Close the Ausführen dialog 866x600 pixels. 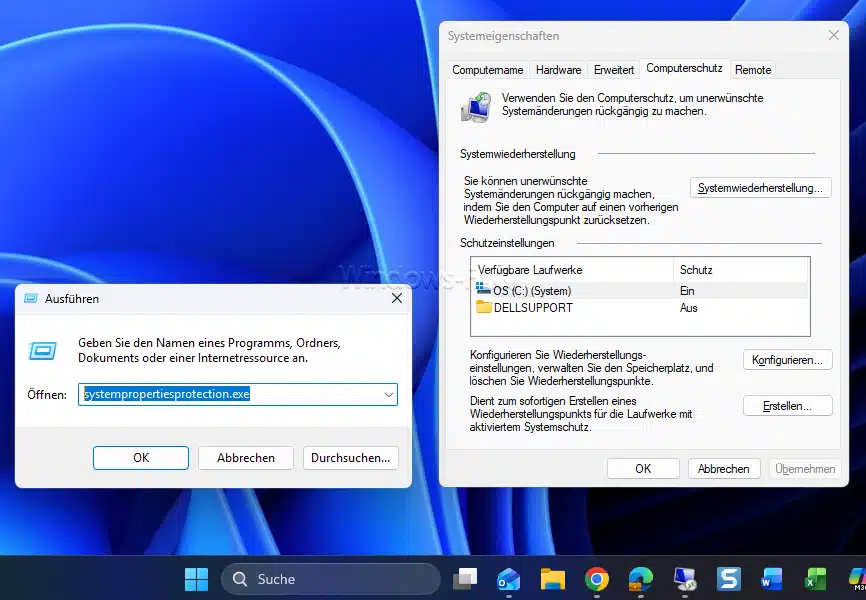pyautogui.click(x=397, y=298)
